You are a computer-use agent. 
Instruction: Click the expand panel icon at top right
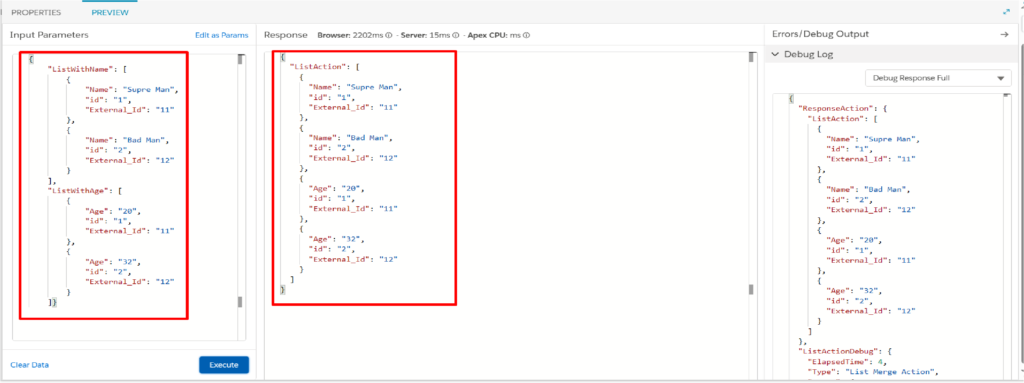pos(1006,12)
